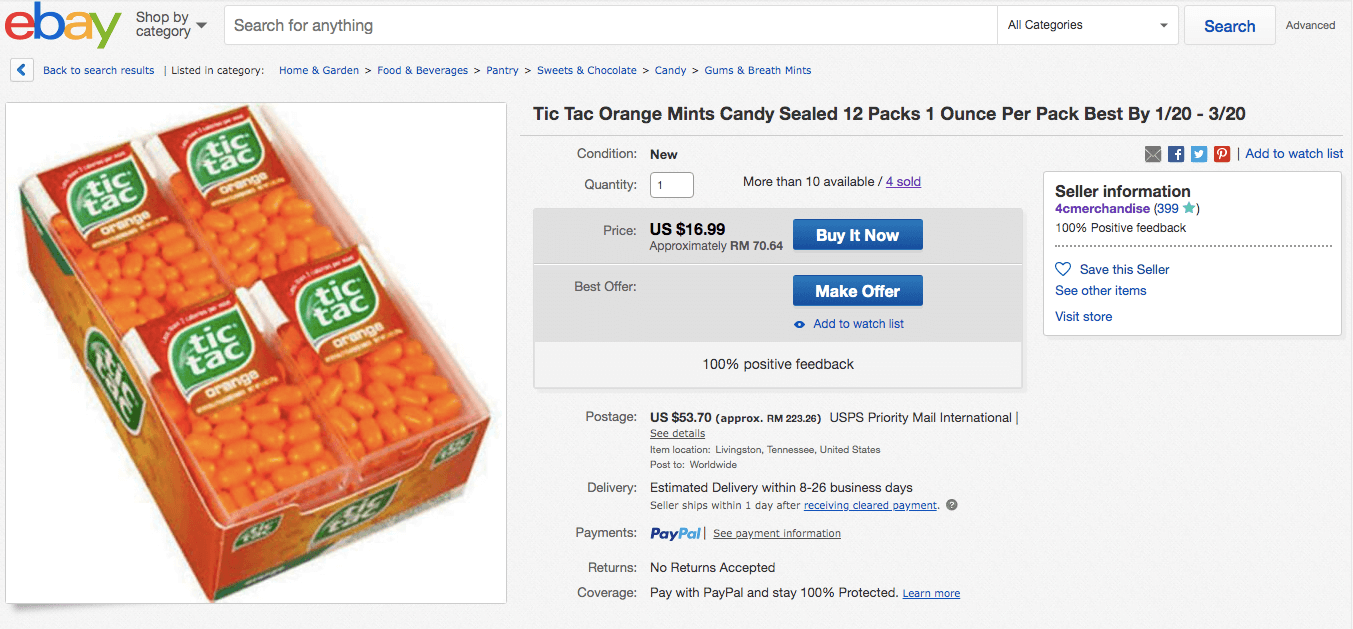The height and width of the screenshot is (629, 1353).
Task: Share listing on Pinterest
Action: [x=1222, y=154]
